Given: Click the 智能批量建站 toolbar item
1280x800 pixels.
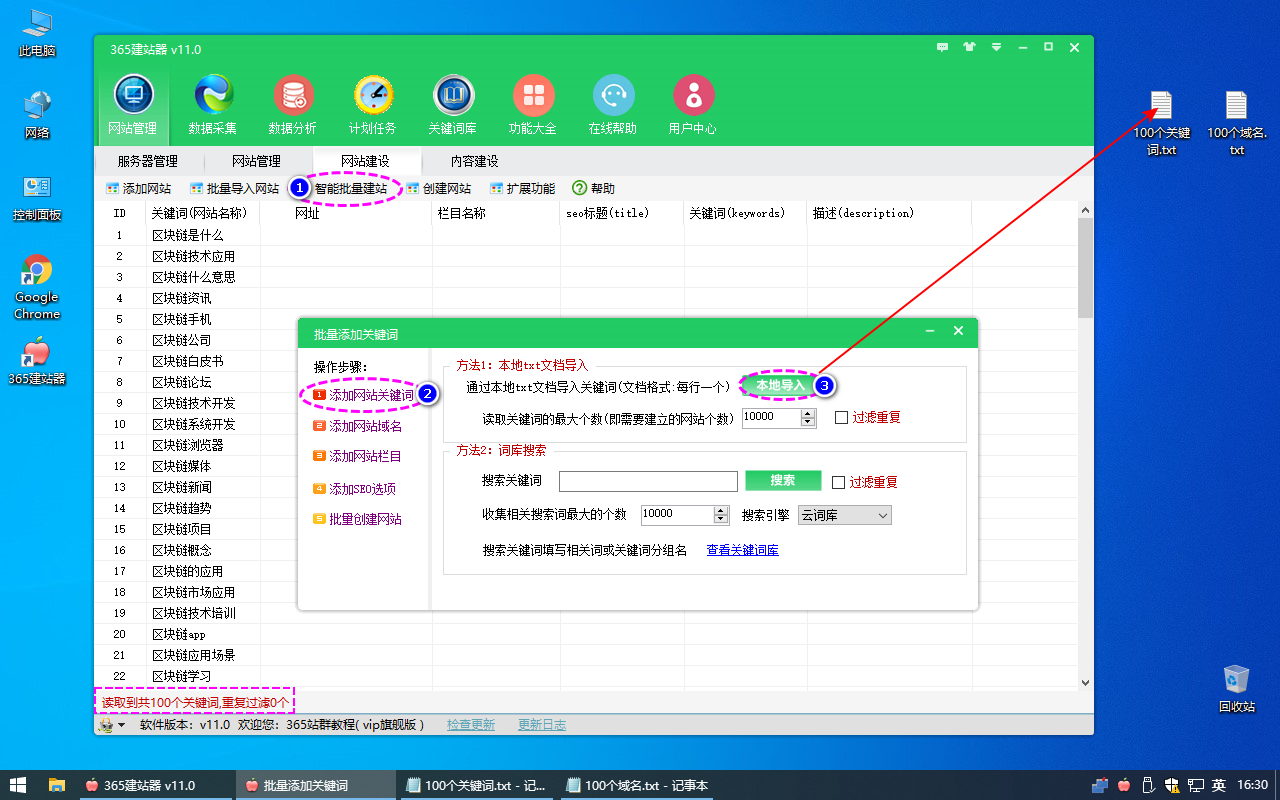Looking at the screenshot, I should [x=351, y=188].
